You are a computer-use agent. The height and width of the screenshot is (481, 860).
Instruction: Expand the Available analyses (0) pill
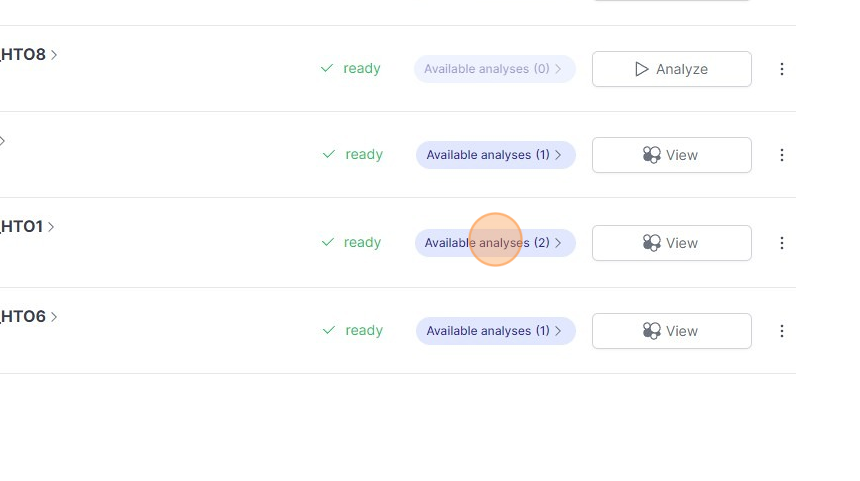click(494, 69)
